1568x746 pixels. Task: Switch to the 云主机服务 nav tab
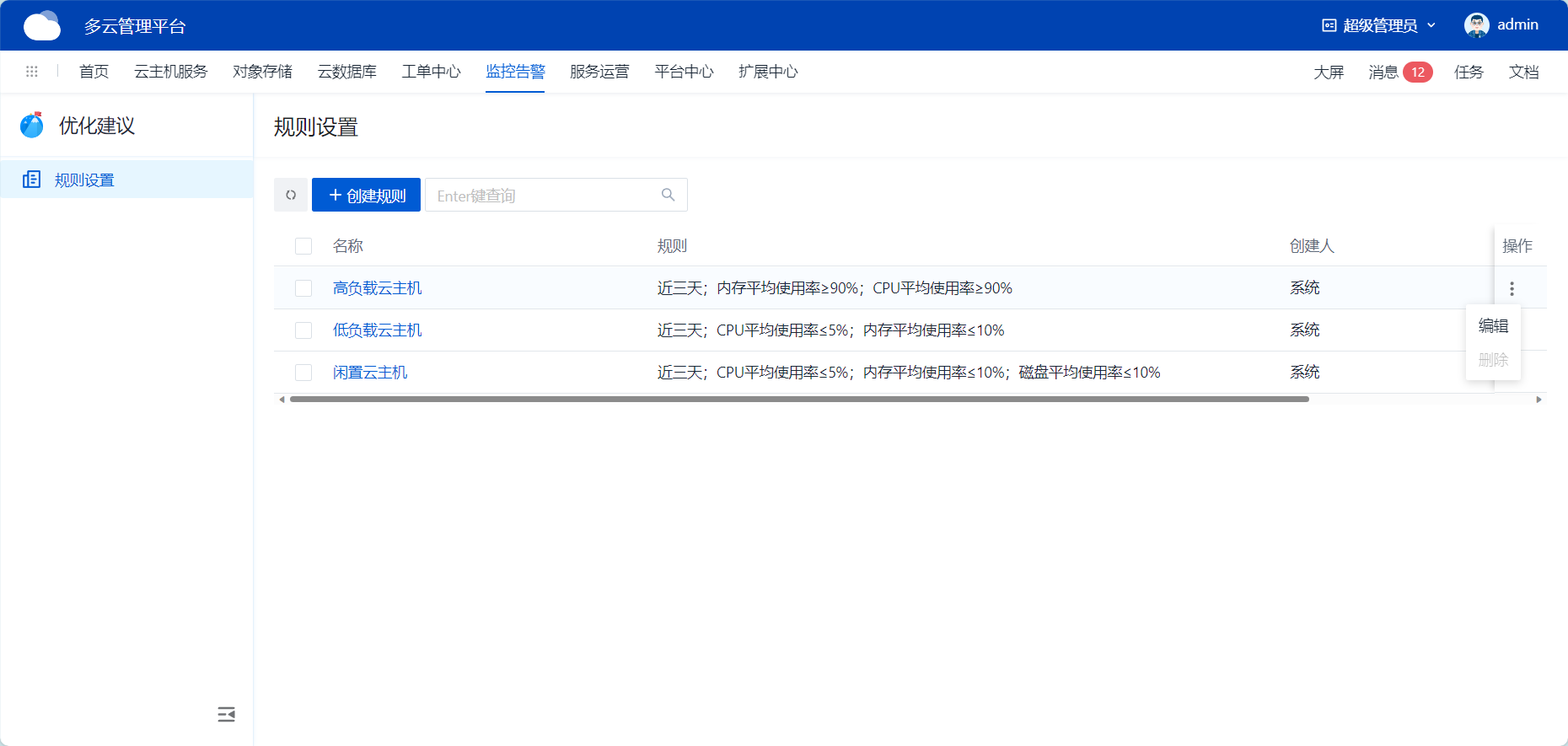pyautogui.click(x=170, y=72)
